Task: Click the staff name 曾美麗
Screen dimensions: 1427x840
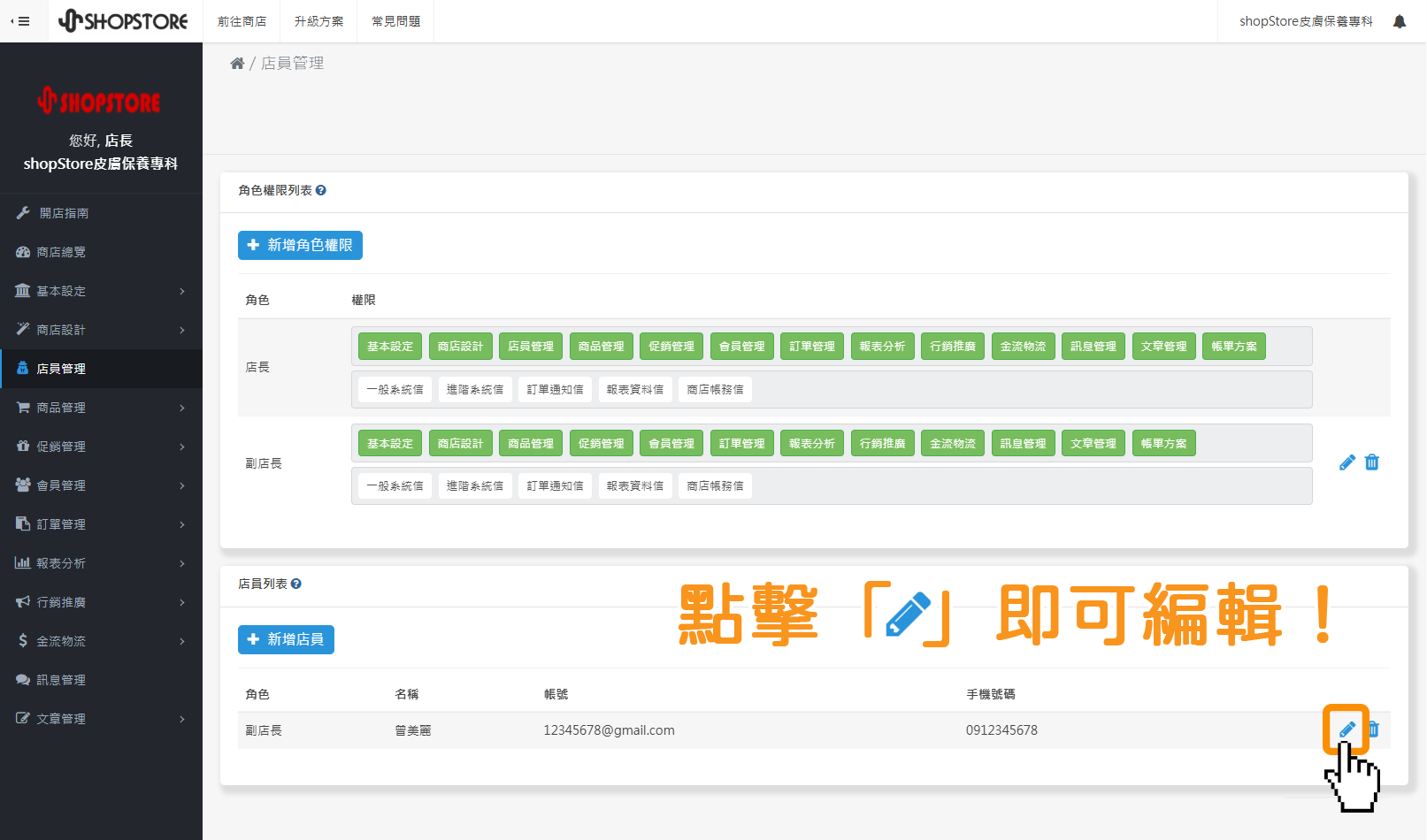Action: coord(413,730)
